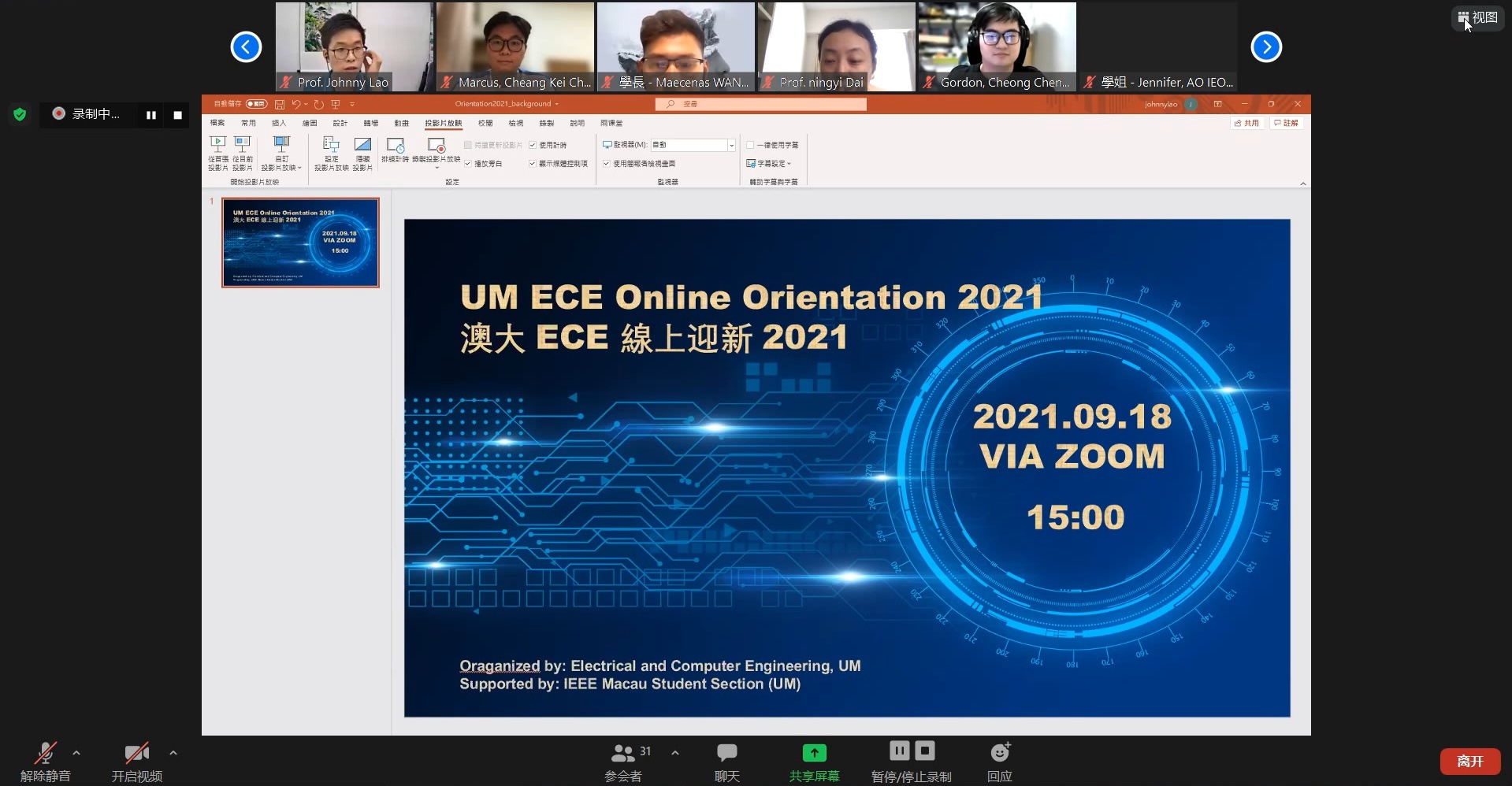This screenshot has height=786, width=1512.
Task: Open reactions 回应
Action: pos(1000,762)
